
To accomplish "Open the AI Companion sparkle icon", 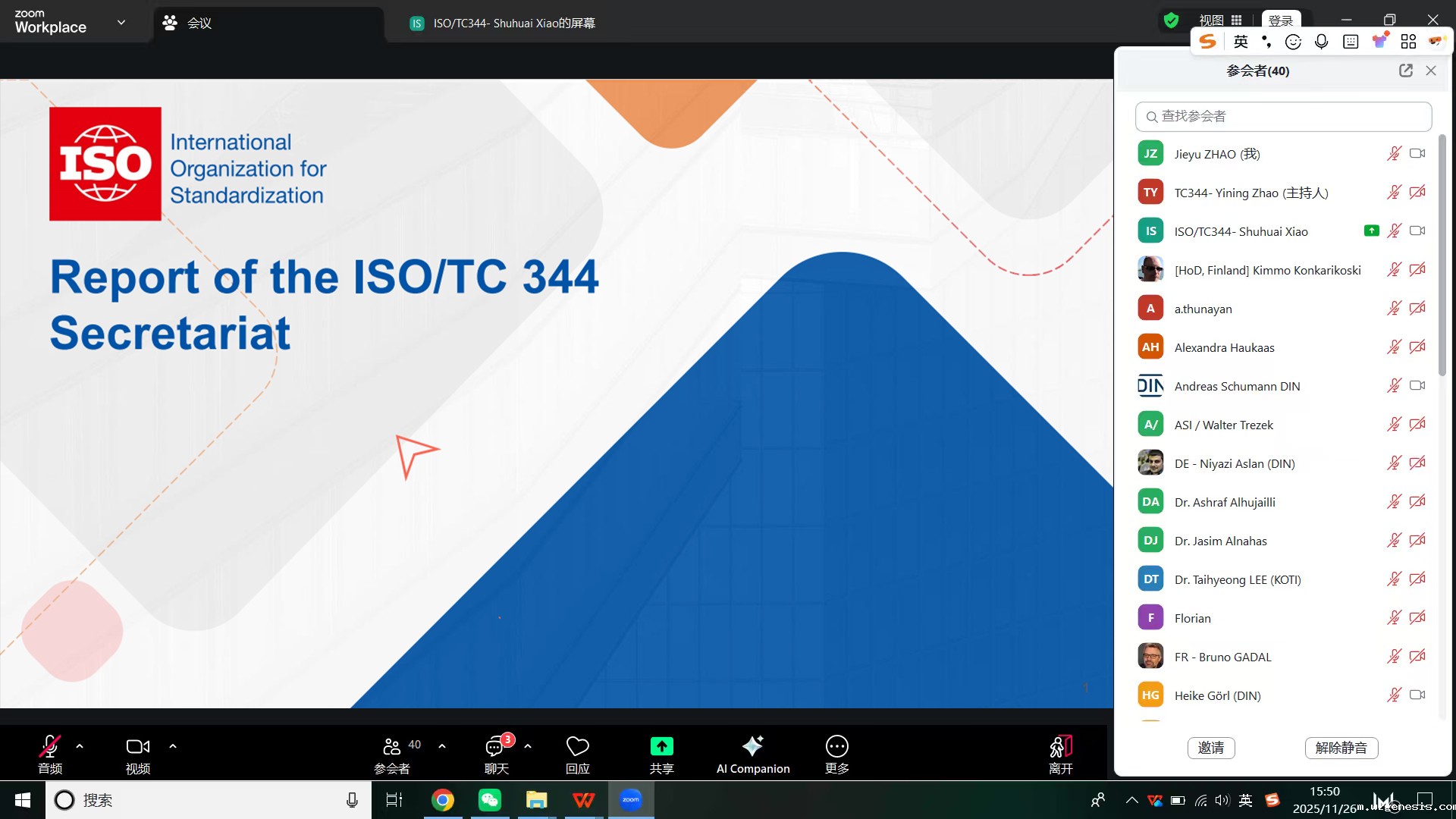I will coord(752,746).
